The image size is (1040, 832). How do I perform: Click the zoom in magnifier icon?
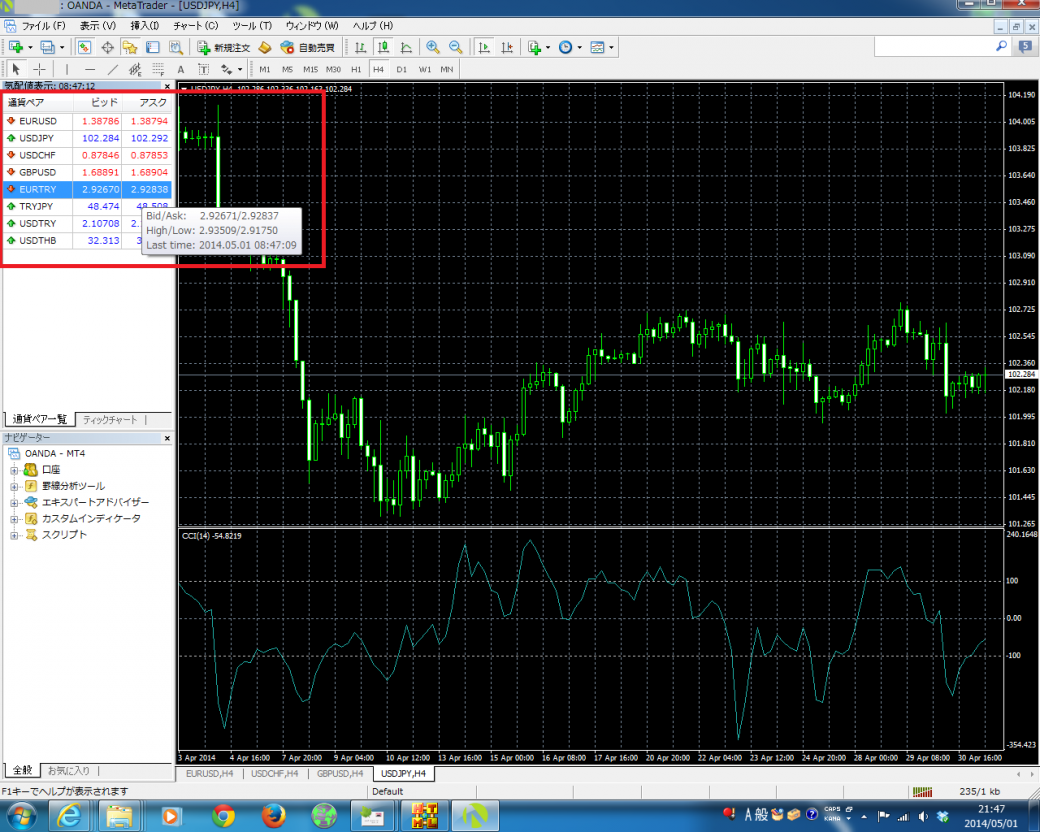coord(433,47)
